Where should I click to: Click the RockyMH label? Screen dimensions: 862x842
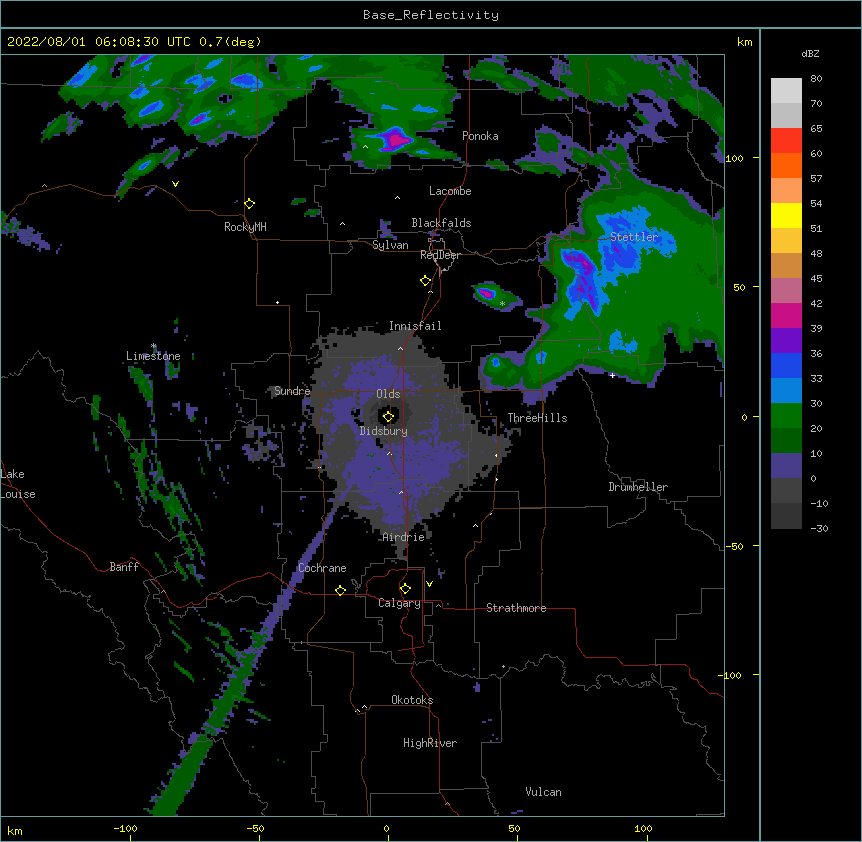point(245,227)
